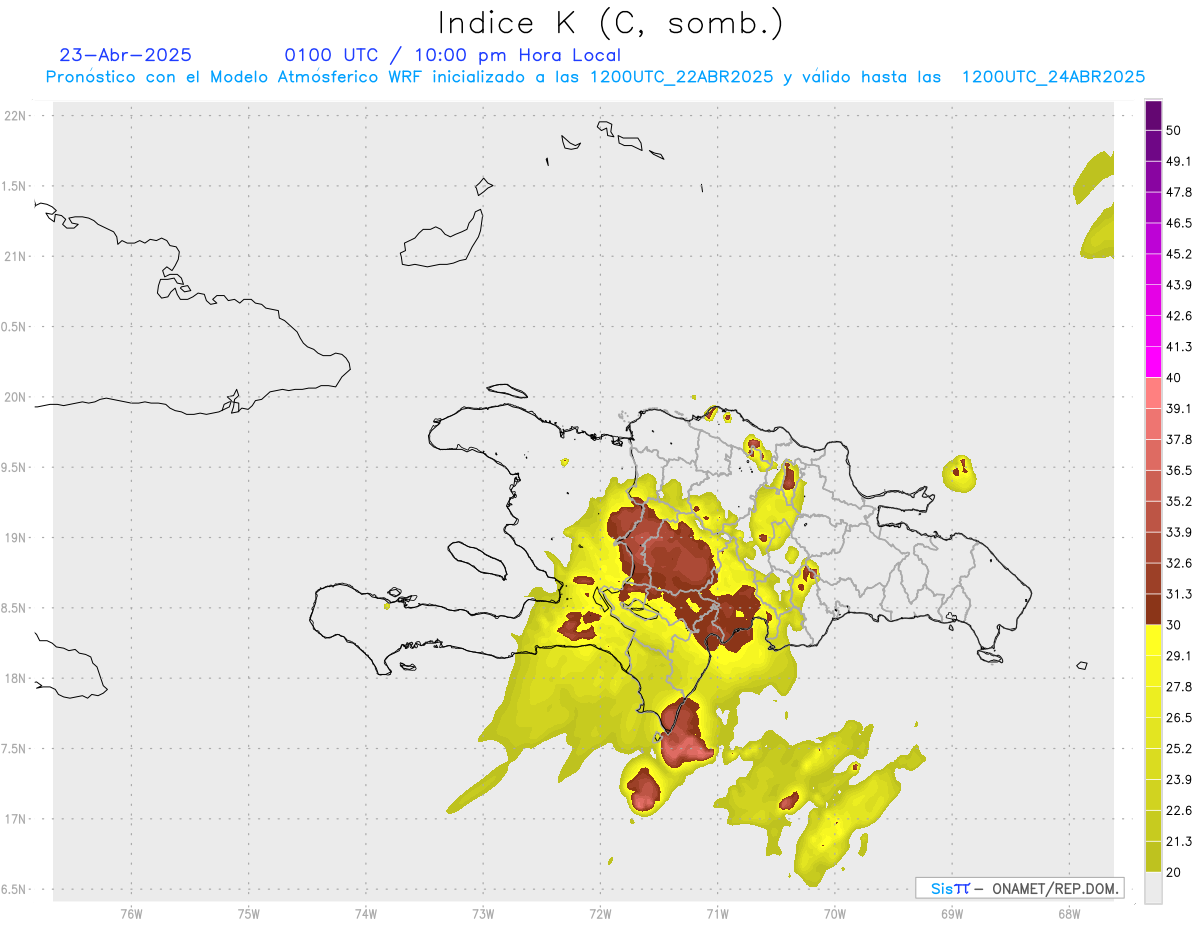Click the time '0100 UTC / 10:00 pm Hora Local'

(453, 55)
